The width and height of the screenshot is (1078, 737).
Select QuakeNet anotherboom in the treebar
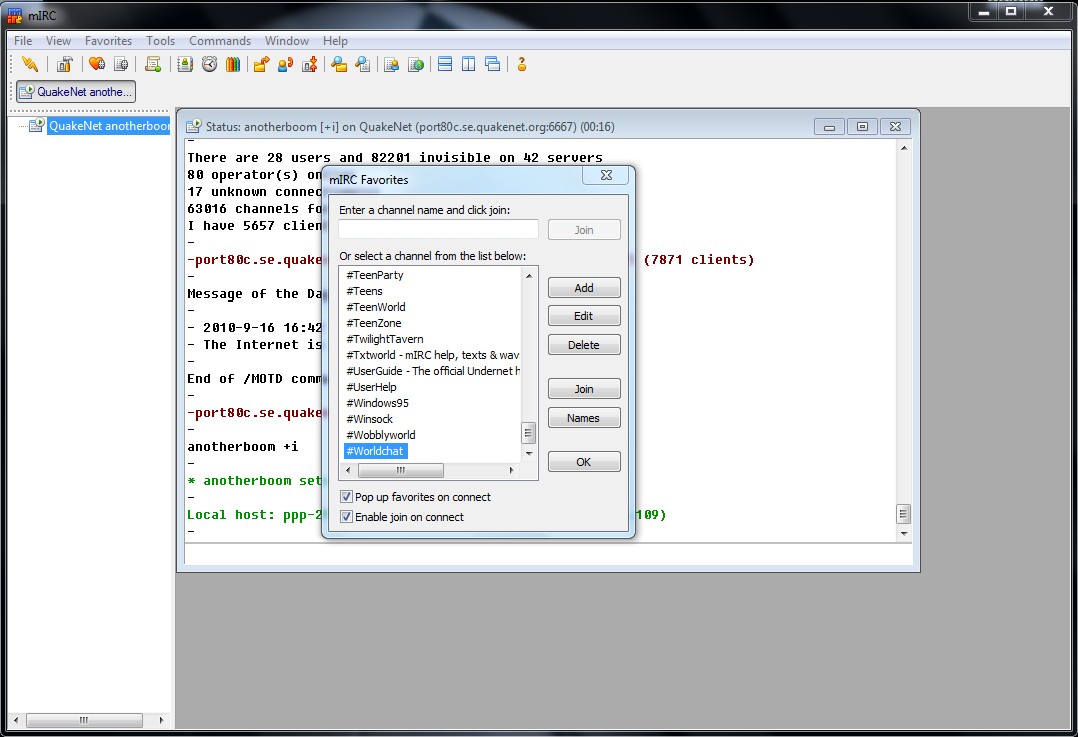109,126
